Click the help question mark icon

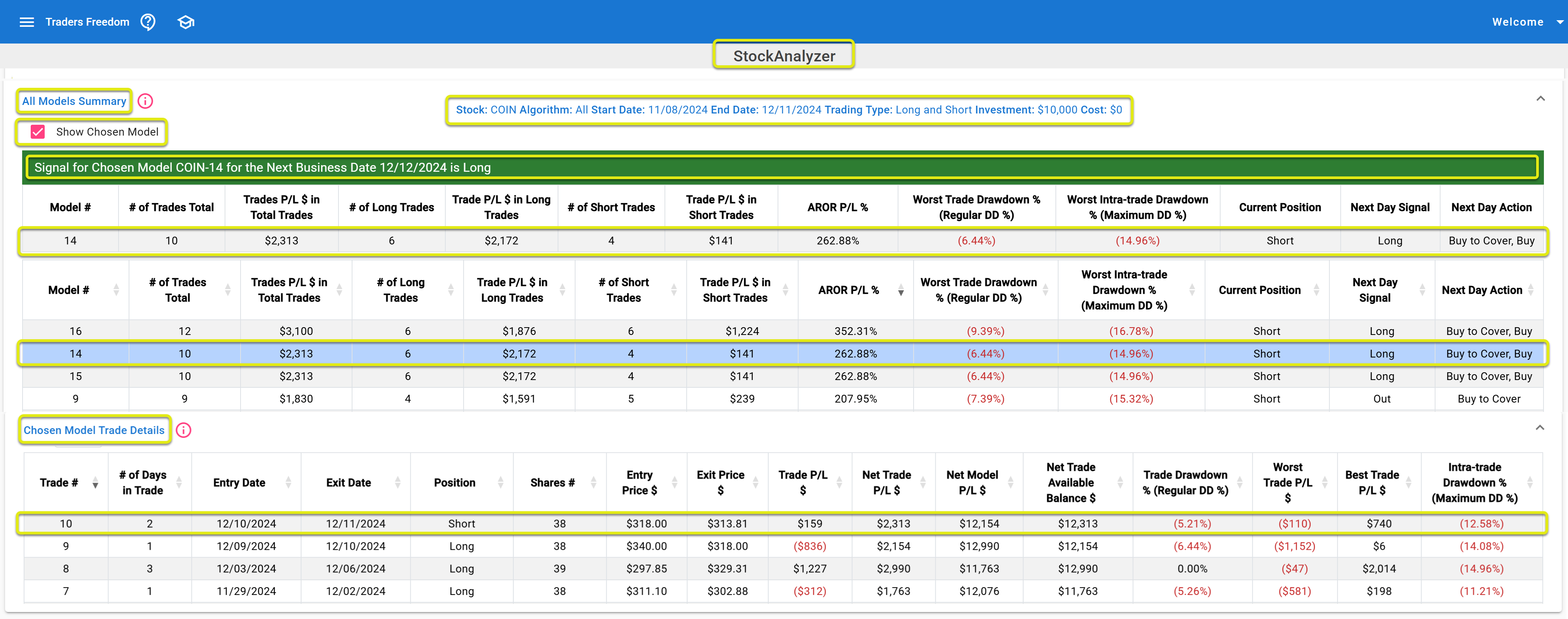tap(148, 22)
